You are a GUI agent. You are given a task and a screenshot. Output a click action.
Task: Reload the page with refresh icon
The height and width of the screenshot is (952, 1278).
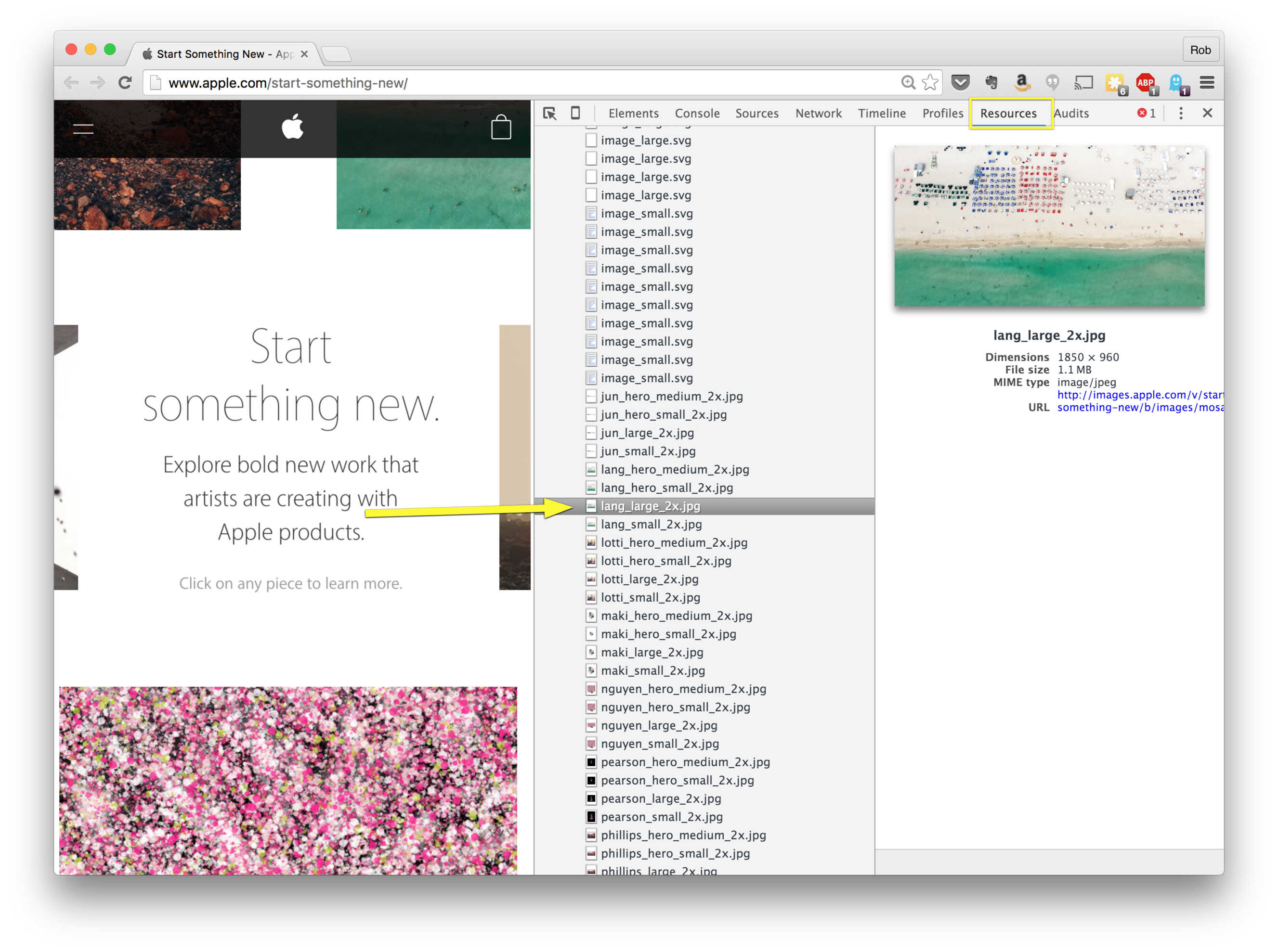pos(125,83)
